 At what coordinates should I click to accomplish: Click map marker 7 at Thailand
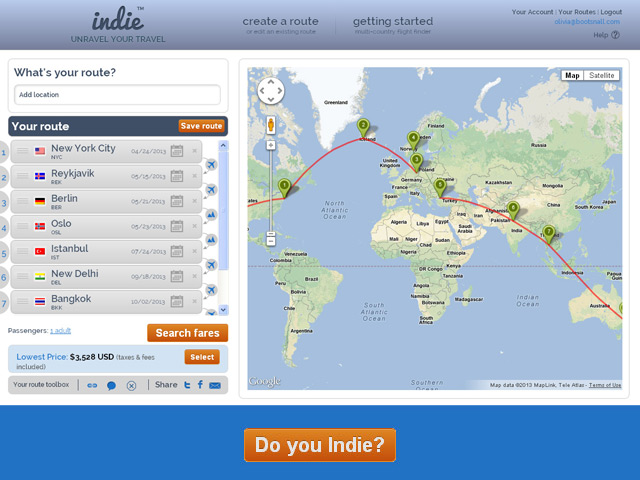[549, 234]
